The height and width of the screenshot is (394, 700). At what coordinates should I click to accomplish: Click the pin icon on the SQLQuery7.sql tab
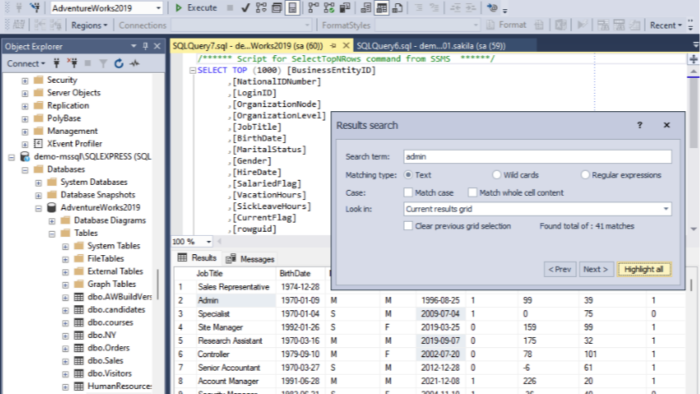point(333,46)
